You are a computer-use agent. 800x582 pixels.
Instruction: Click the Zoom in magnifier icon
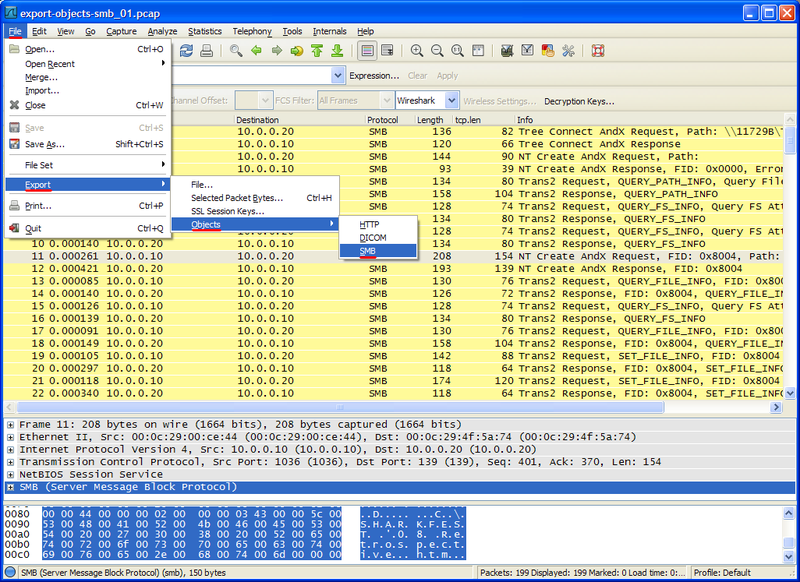click(417, 50)
